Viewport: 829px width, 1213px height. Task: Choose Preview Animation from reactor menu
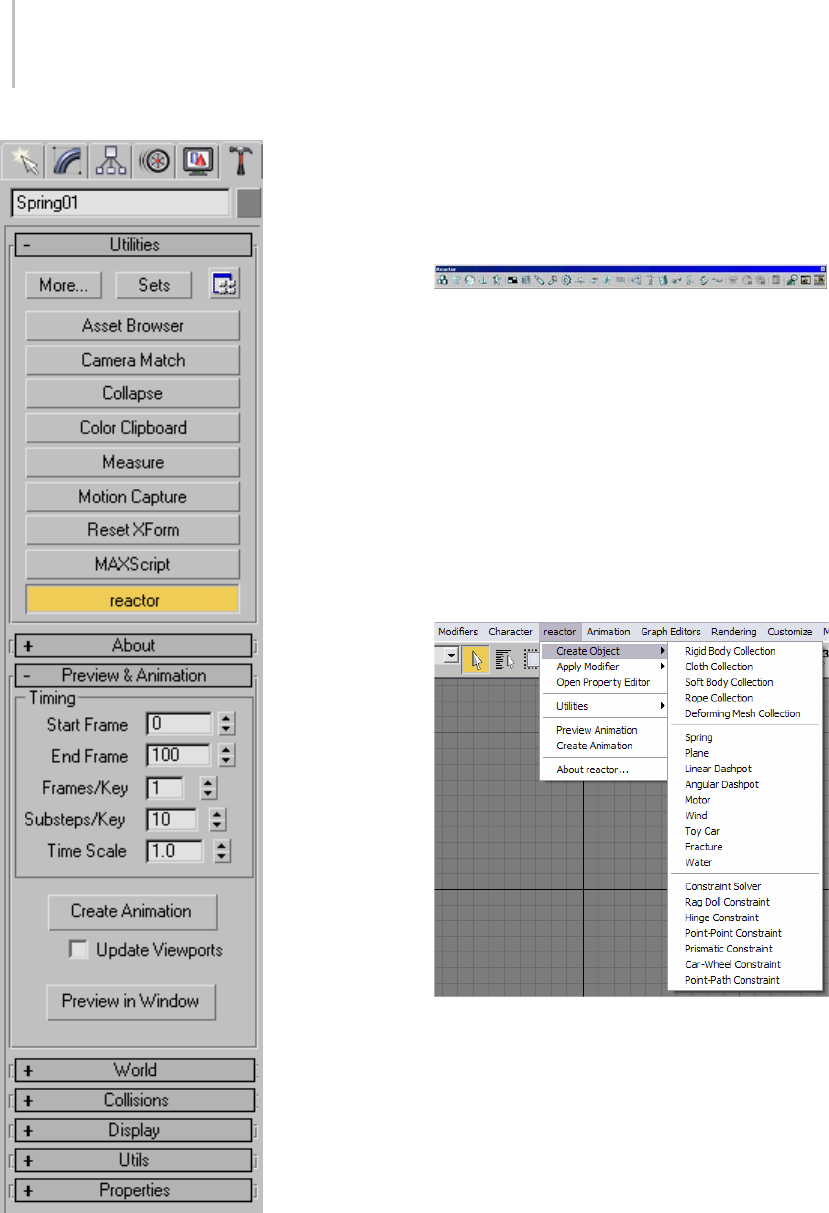pyautogui.click(x=604, y=730)
